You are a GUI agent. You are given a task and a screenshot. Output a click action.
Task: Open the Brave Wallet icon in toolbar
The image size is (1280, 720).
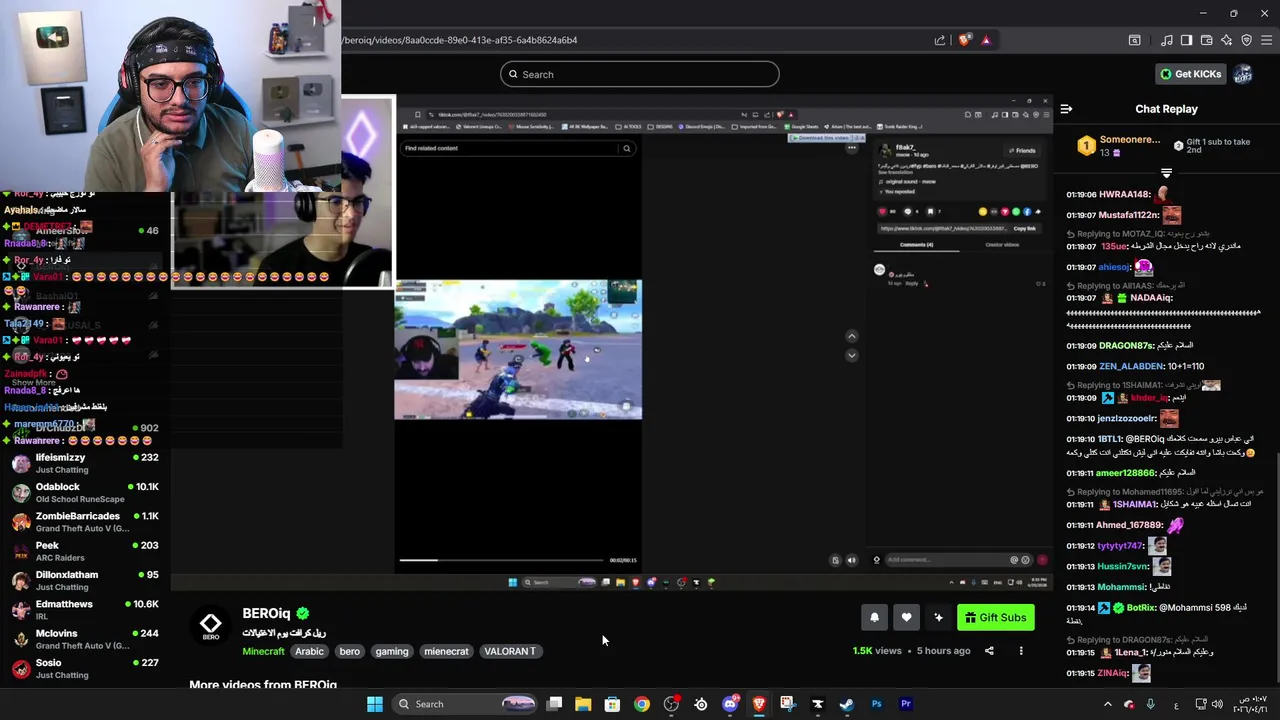1207,40
